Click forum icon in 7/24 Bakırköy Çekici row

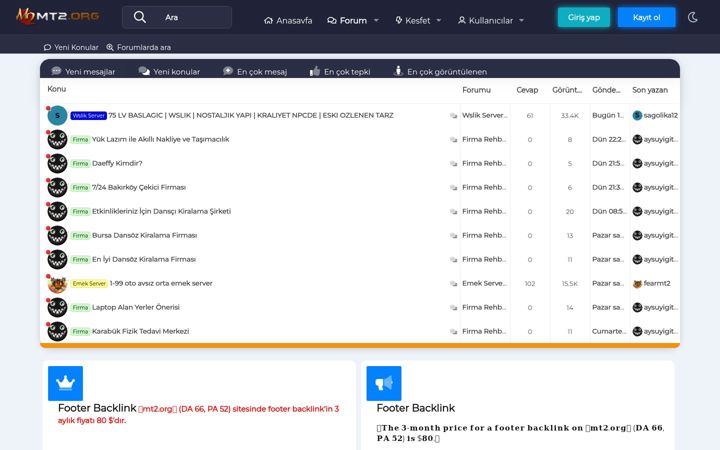pos(454,187)
